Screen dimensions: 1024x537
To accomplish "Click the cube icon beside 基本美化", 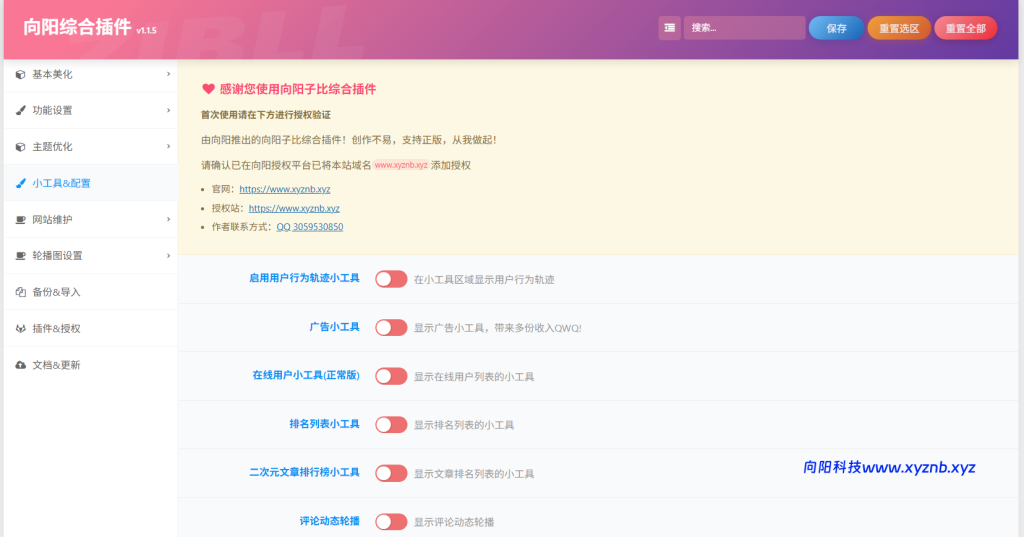I will pyautogui.click(x=20, y=74).
